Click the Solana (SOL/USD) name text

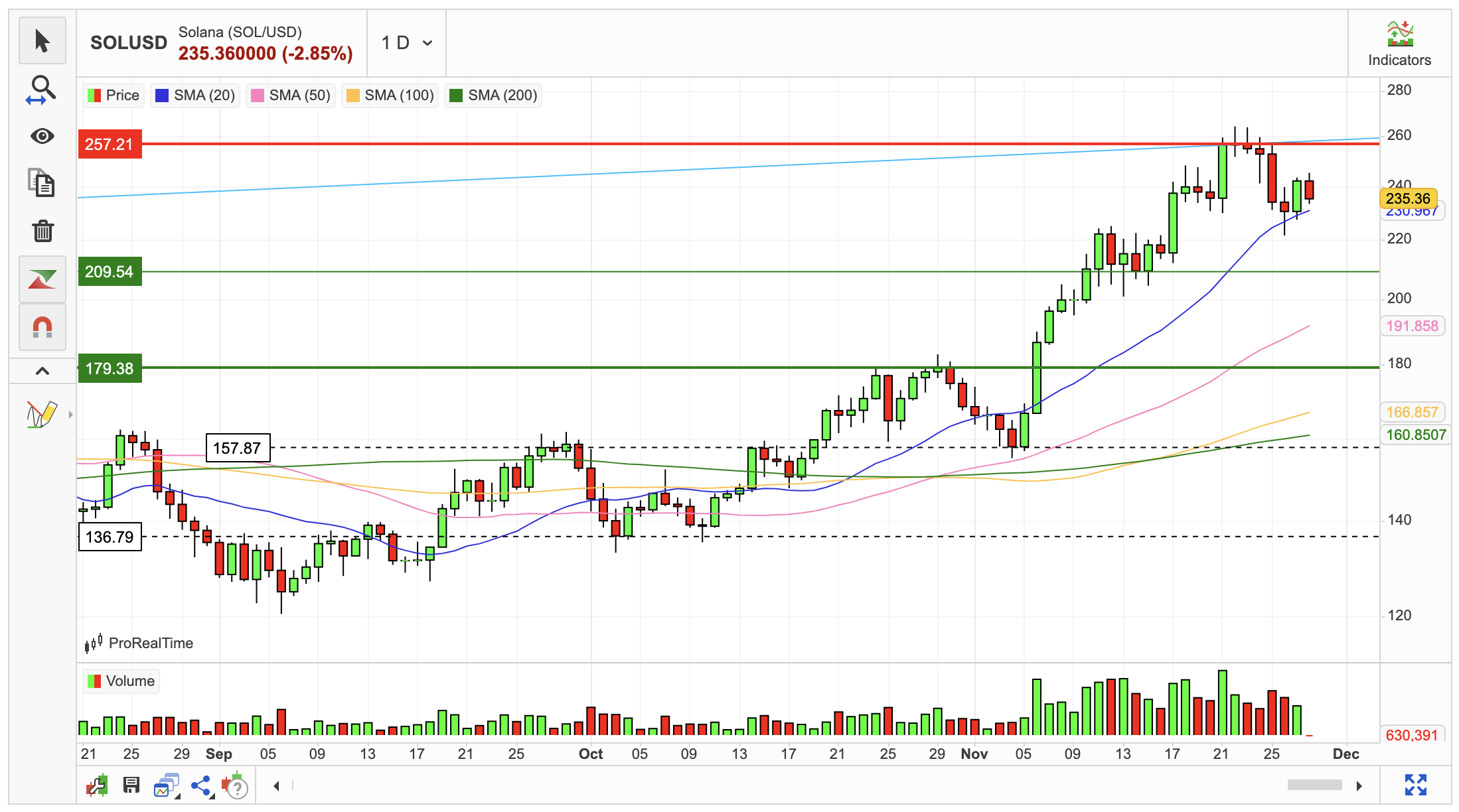click(240, 32)
